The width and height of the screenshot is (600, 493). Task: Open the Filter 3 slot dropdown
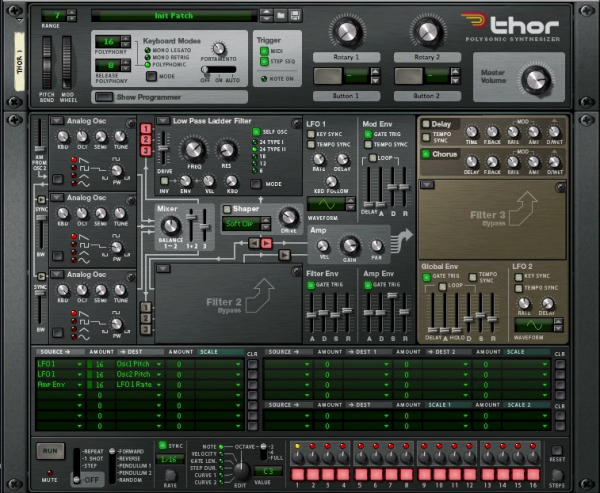[427, 185]
